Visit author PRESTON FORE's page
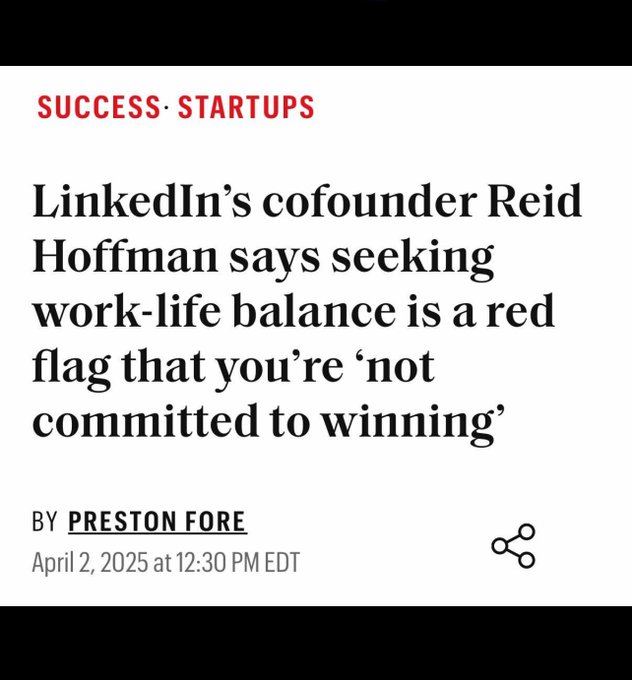The height and width of the screenshot is (680, 632). [x=157, y=521]
